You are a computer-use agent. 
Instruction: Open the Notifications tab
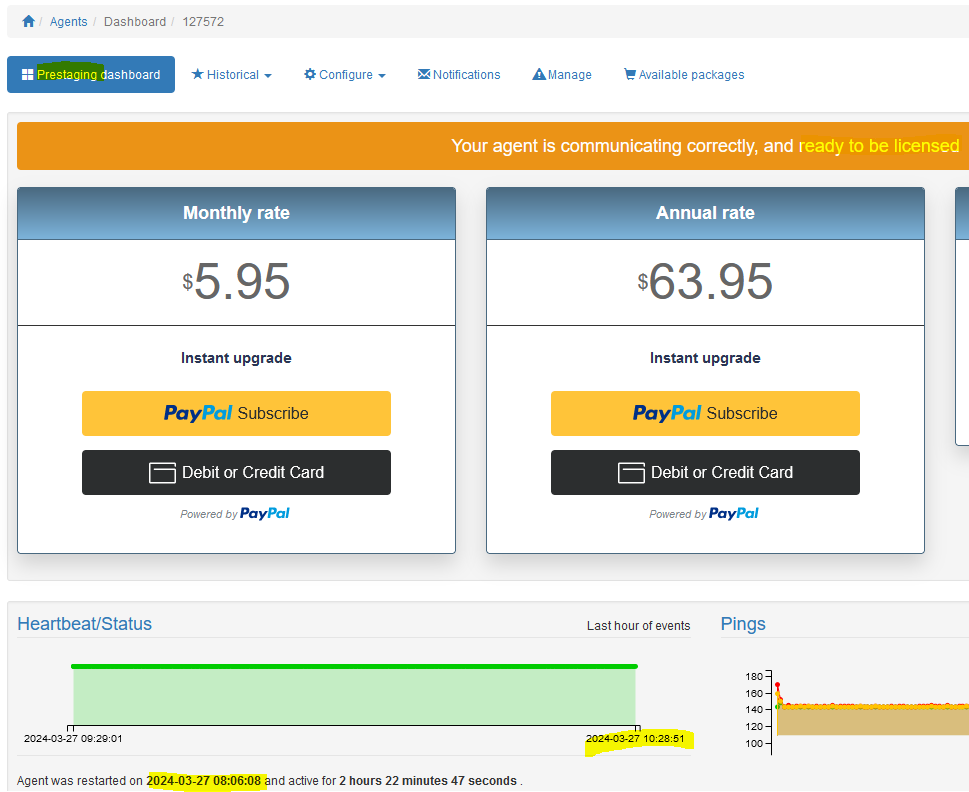(x=459, y=75)
